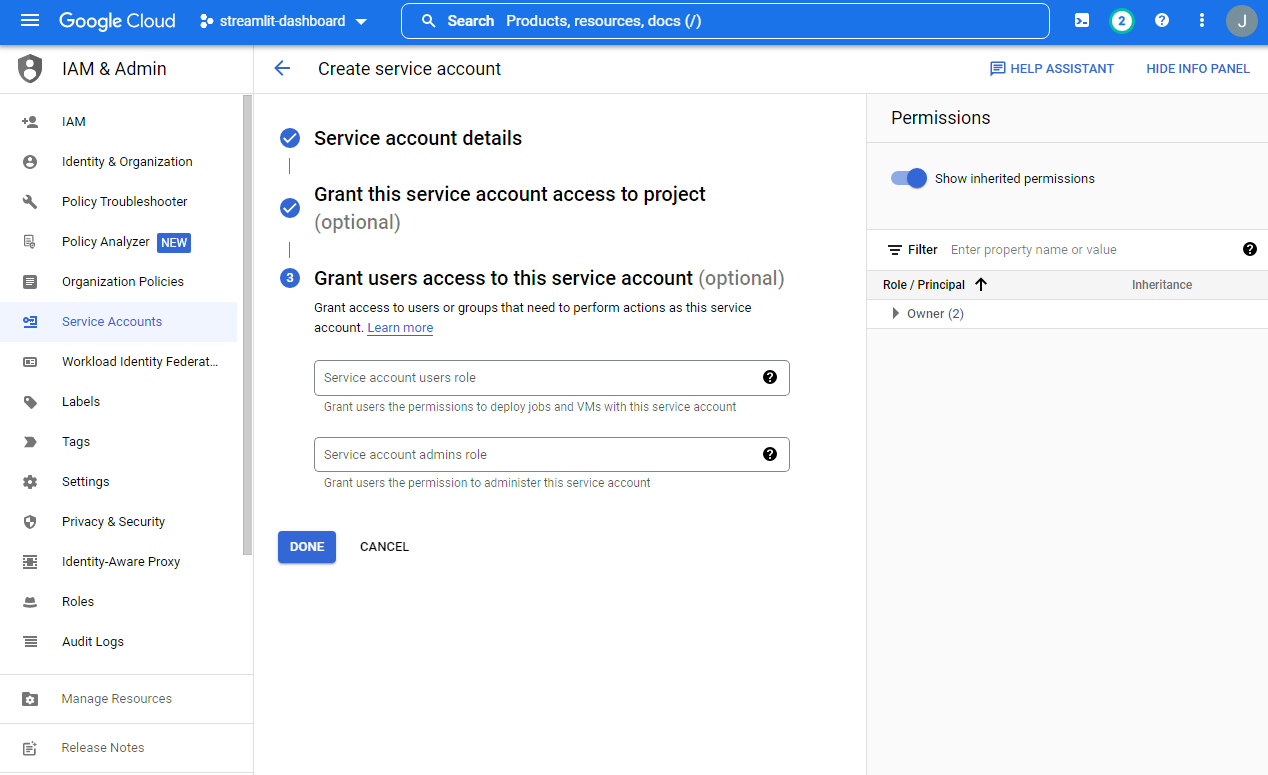Open Identity-Aware Proxy
1268x775 pixels.
click(119, 562)
